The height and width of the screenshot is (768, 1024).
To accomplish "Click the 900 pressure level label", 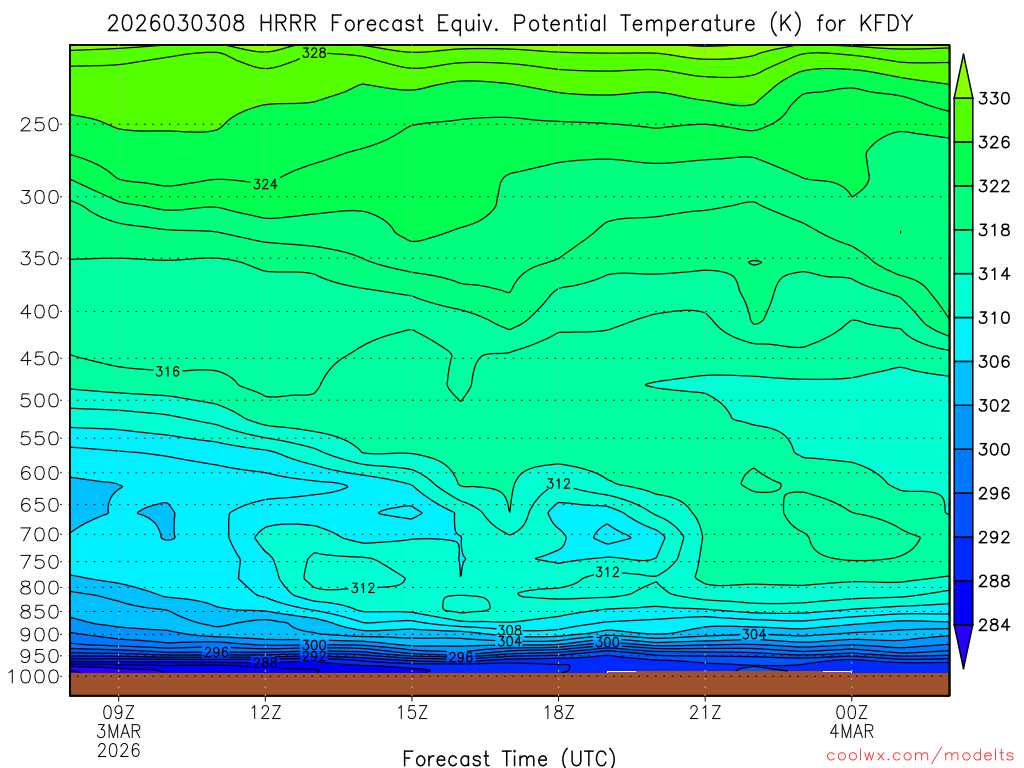I will pos(40,634).
